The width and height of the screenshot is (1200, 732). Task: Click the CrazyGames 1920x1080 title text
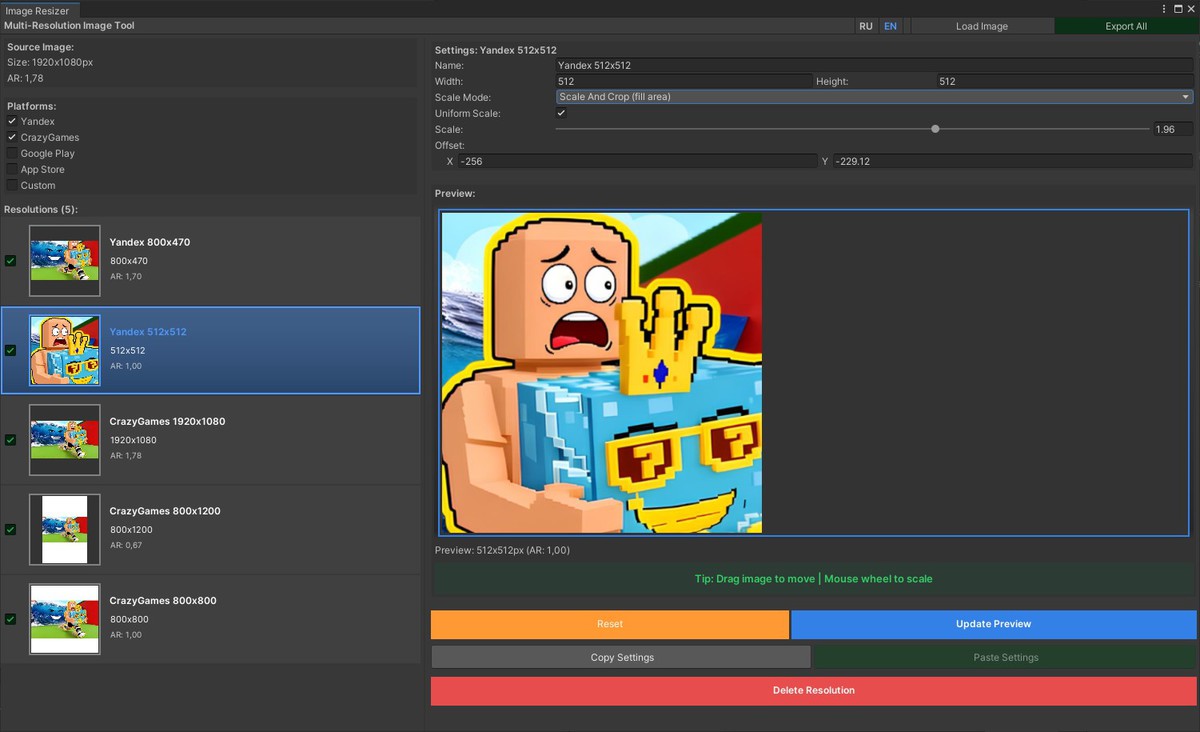(167, 421)
